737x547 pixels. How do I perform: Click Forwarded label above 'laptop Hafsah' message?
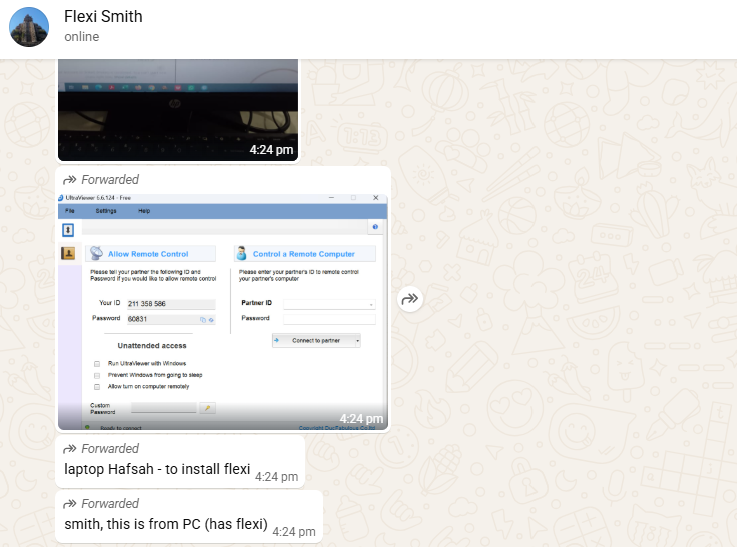(101, 449)
